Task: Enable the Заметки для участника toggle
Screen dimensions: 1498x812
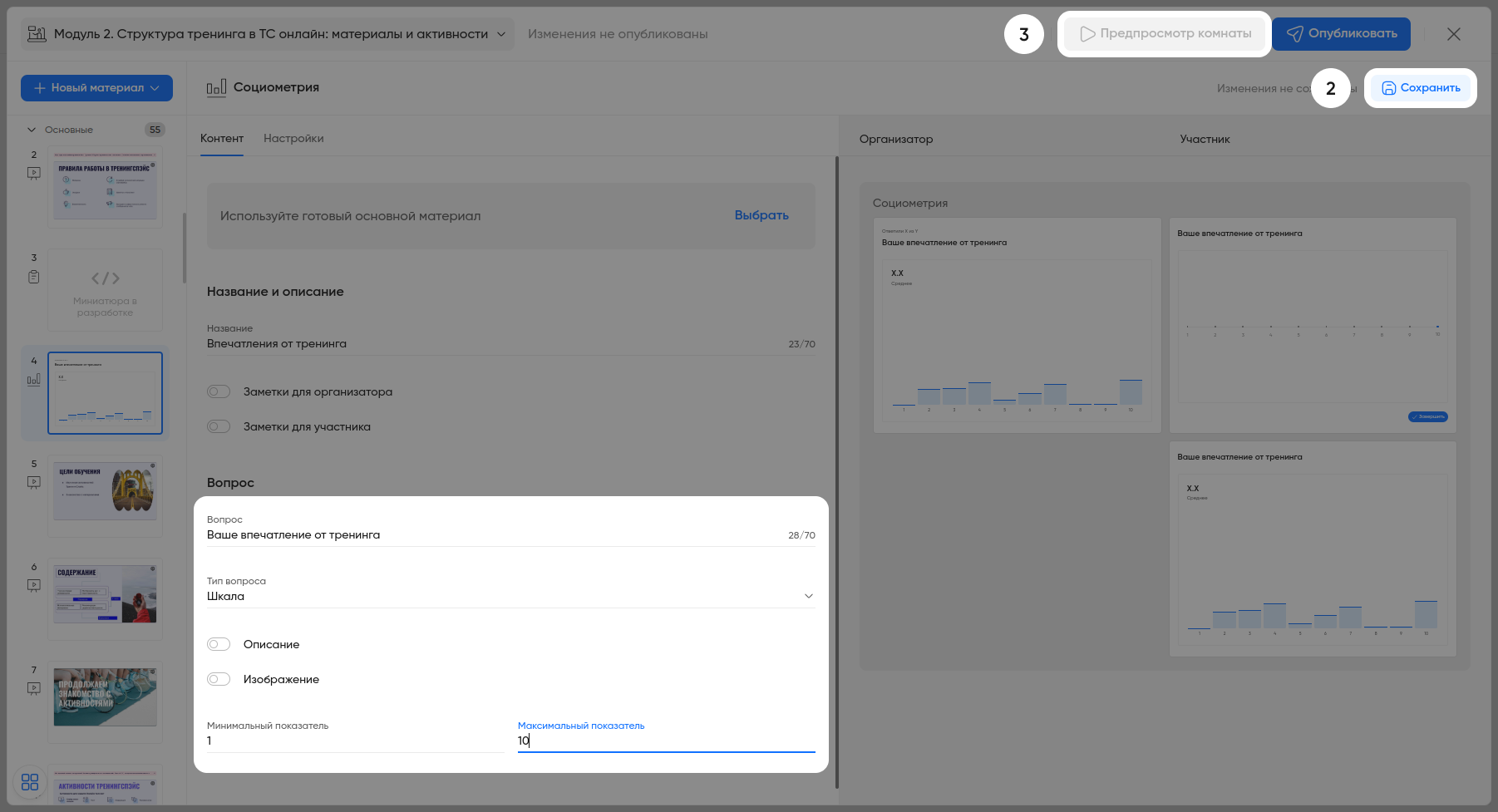Action: point(219,426)
